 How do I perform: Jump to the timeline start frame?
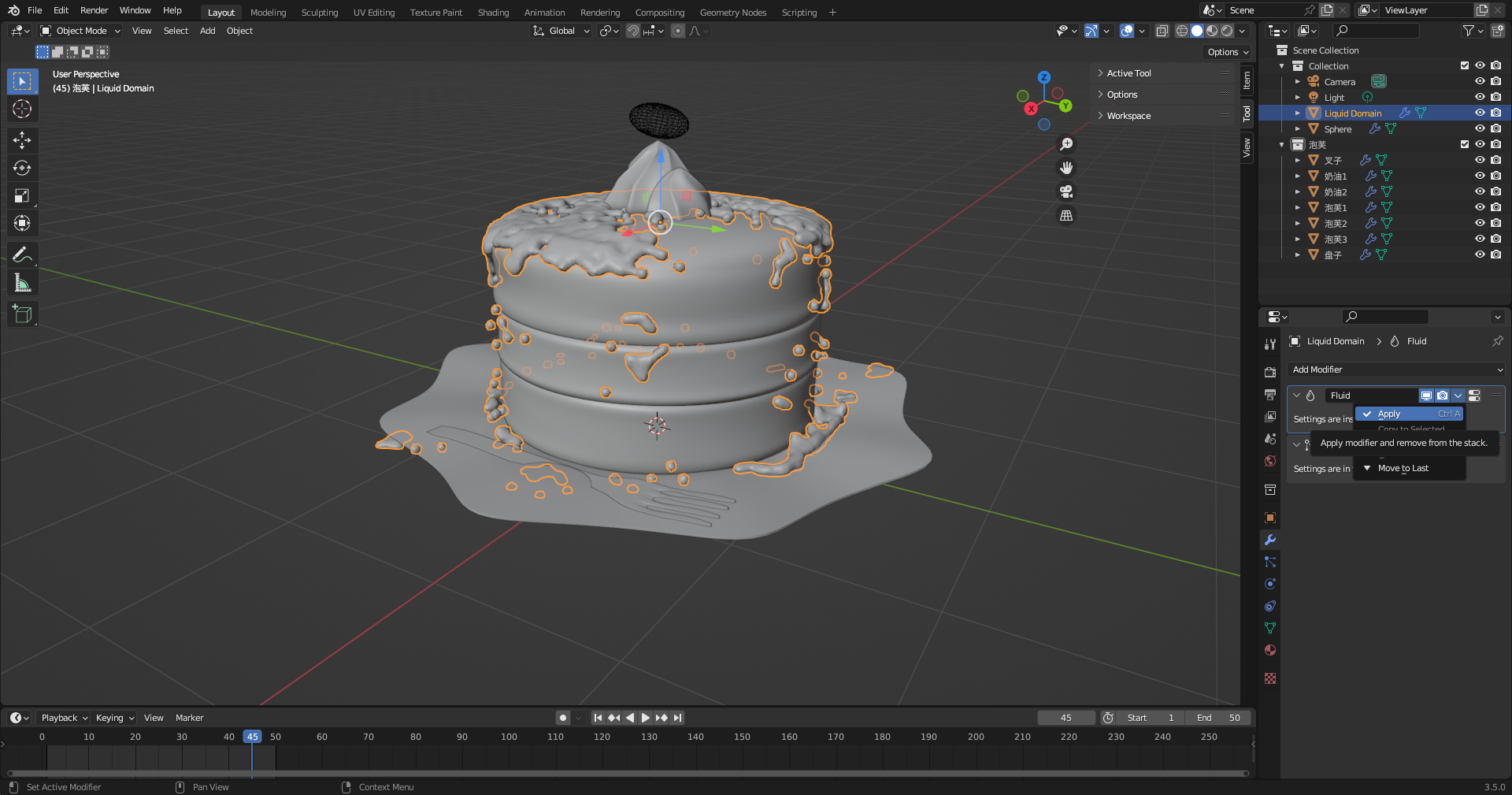[x=598, y=718]
